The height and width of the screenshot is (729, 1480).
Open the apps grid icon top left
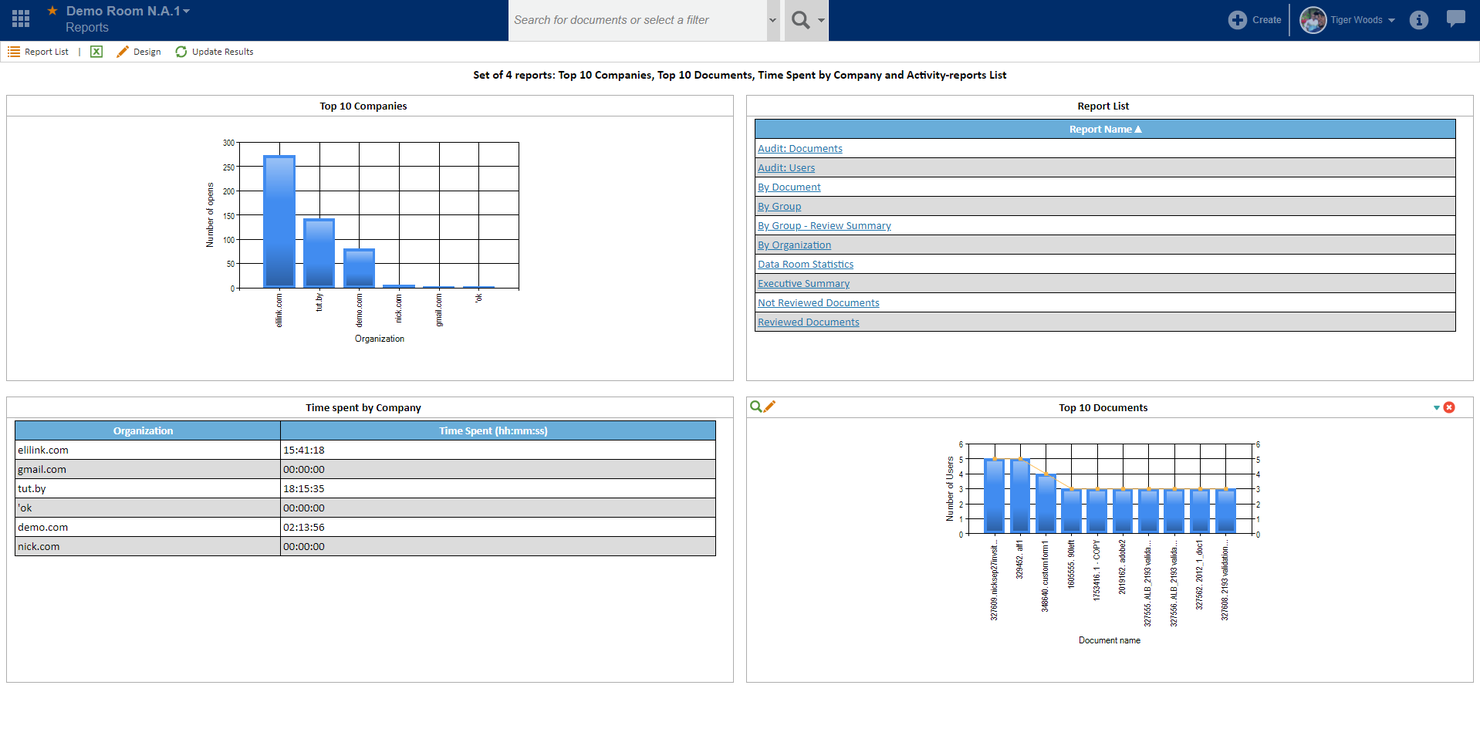pyautogui.click(x=20, y=17)
